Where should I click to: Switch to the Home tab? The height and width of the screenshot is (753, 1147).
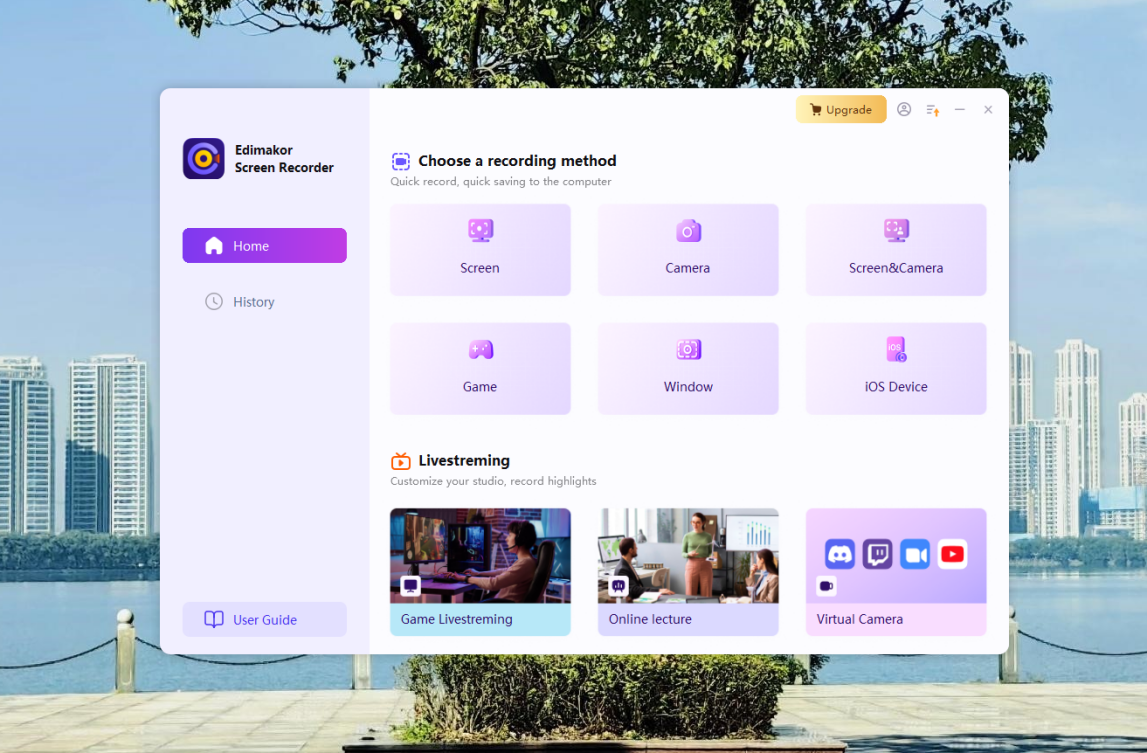click(x=264, y=246)
